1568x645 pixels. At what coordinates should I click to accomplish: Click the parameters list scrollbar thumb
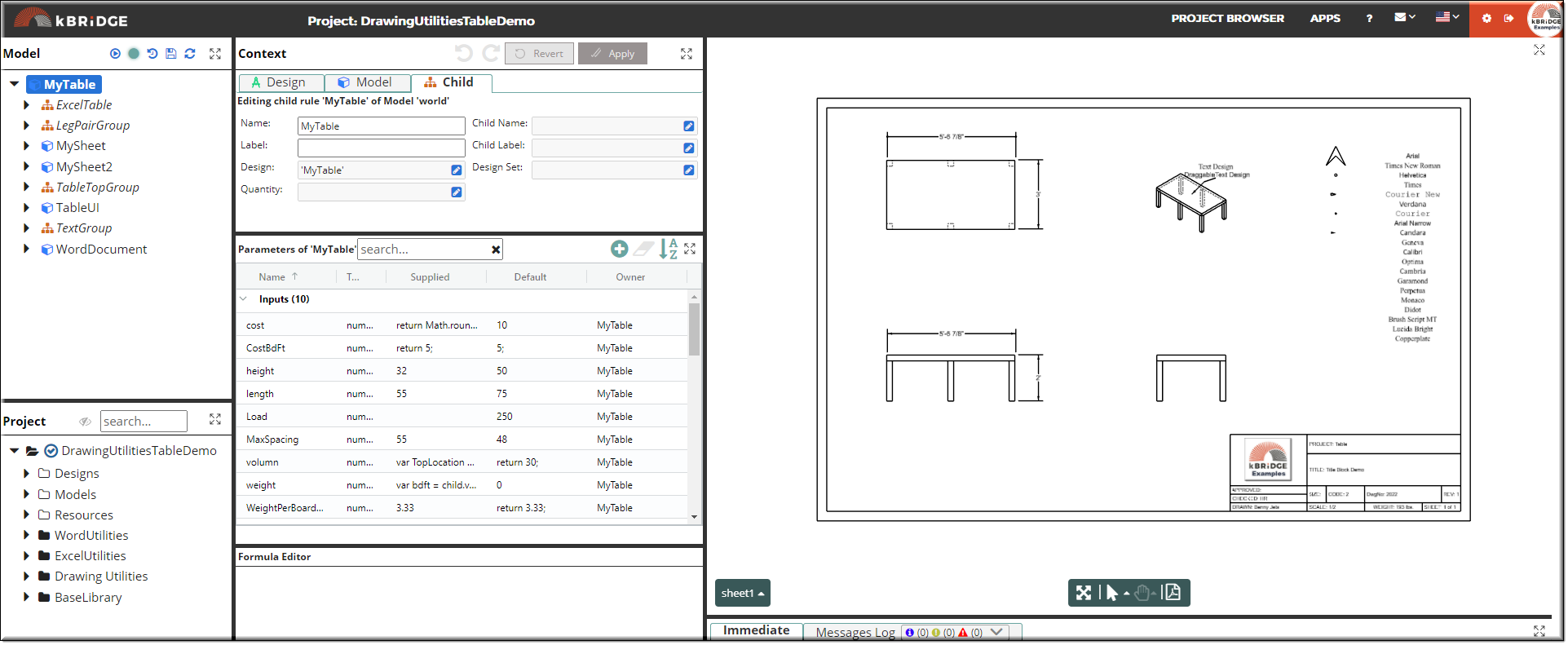tap(694, 329)
